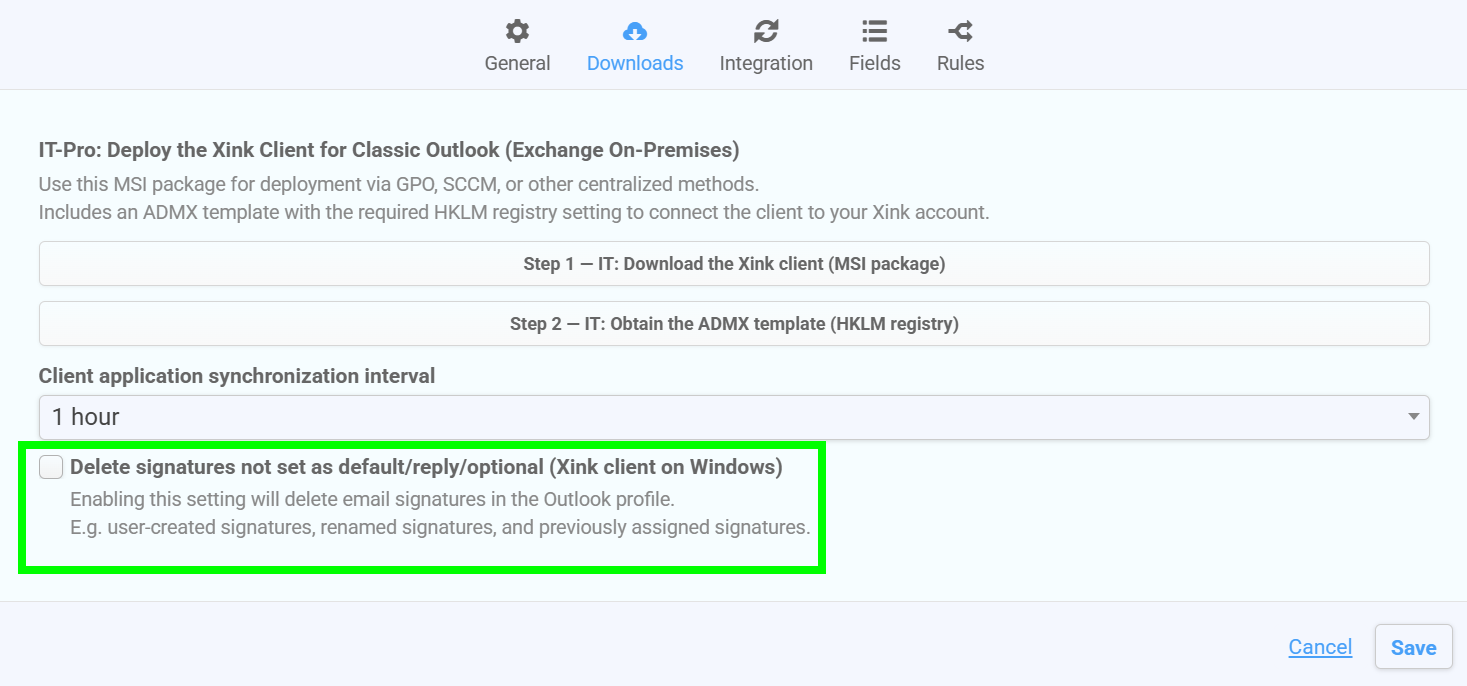
Task: Enable Delete signatures not set as default checkbox
Action: (51, 467)
